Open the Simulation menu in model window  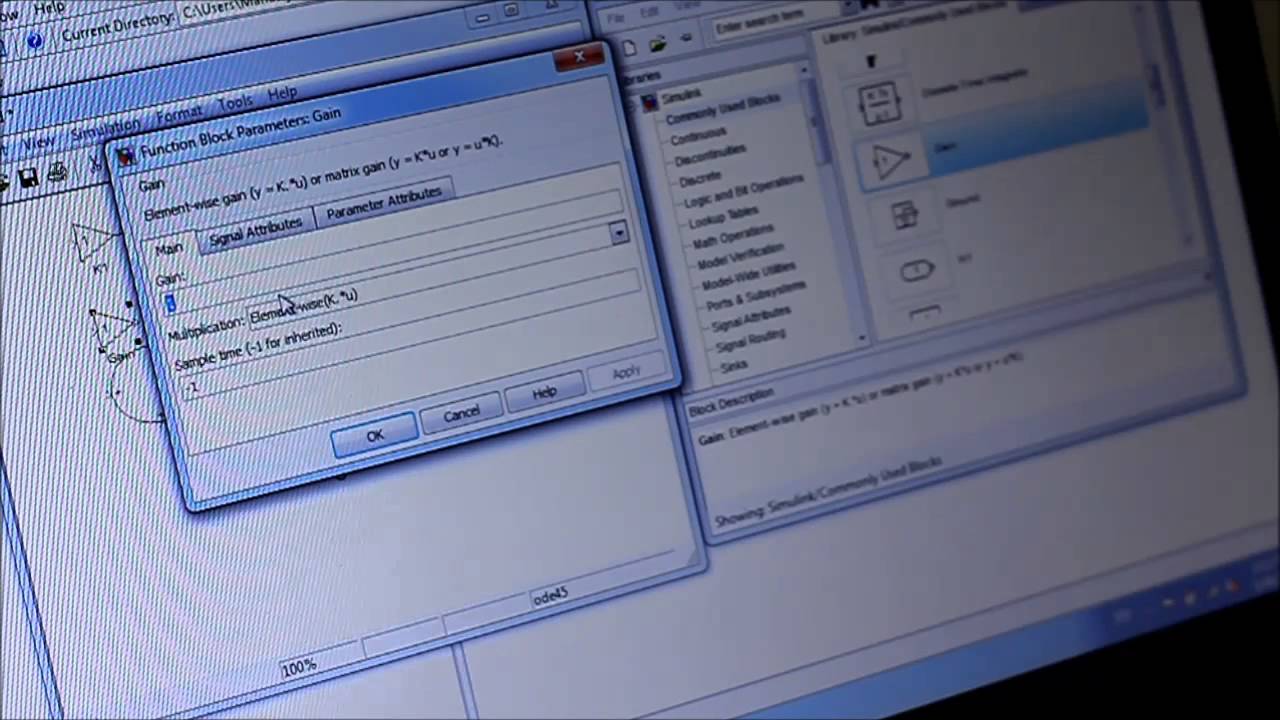click(105, 128)
